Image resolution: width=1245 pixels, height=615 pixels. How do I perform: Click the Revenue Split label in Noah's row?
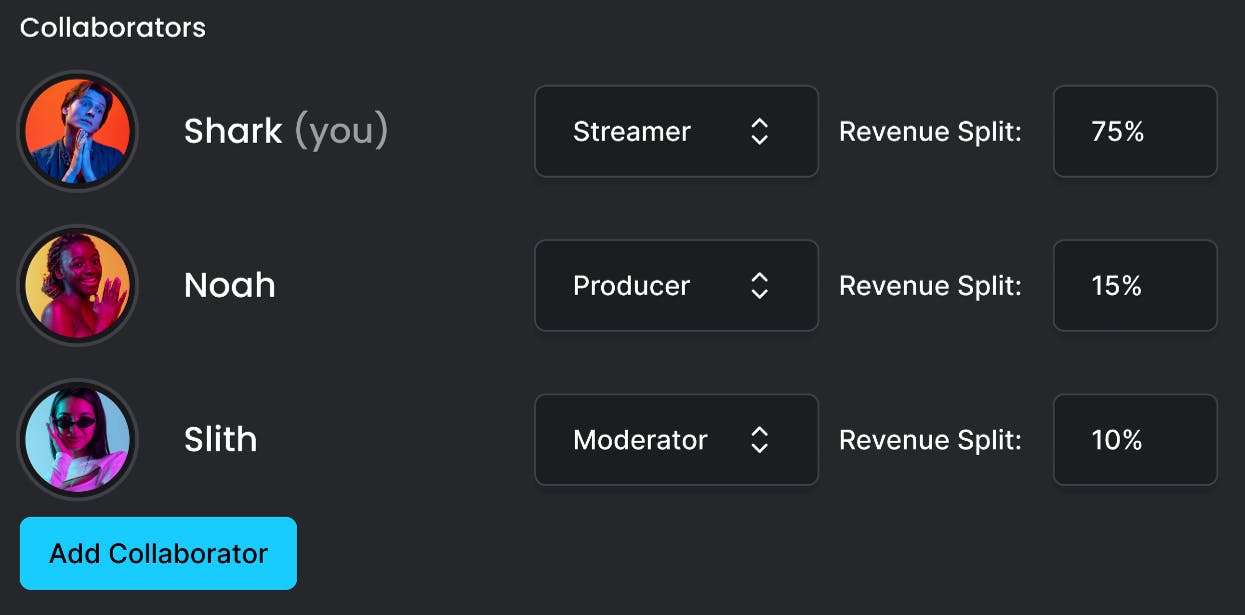tap(930, 286)
